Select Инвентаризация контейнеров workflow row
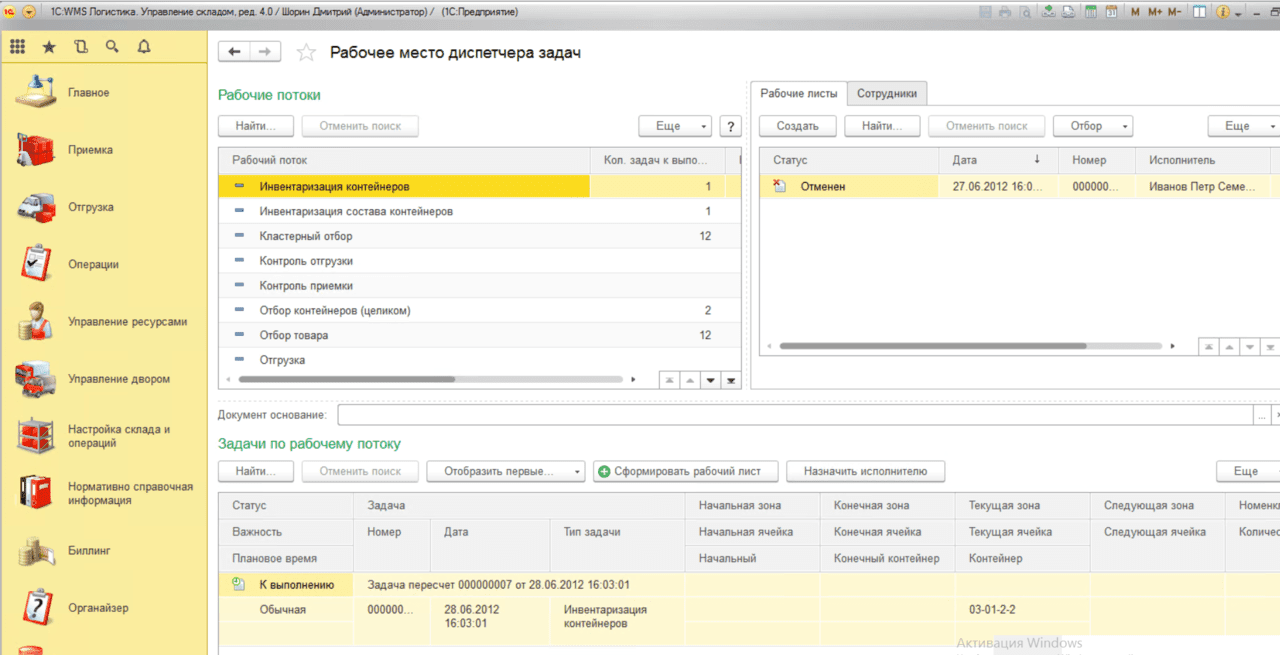Screen dimensions: 1280x655 pos(479,186)
